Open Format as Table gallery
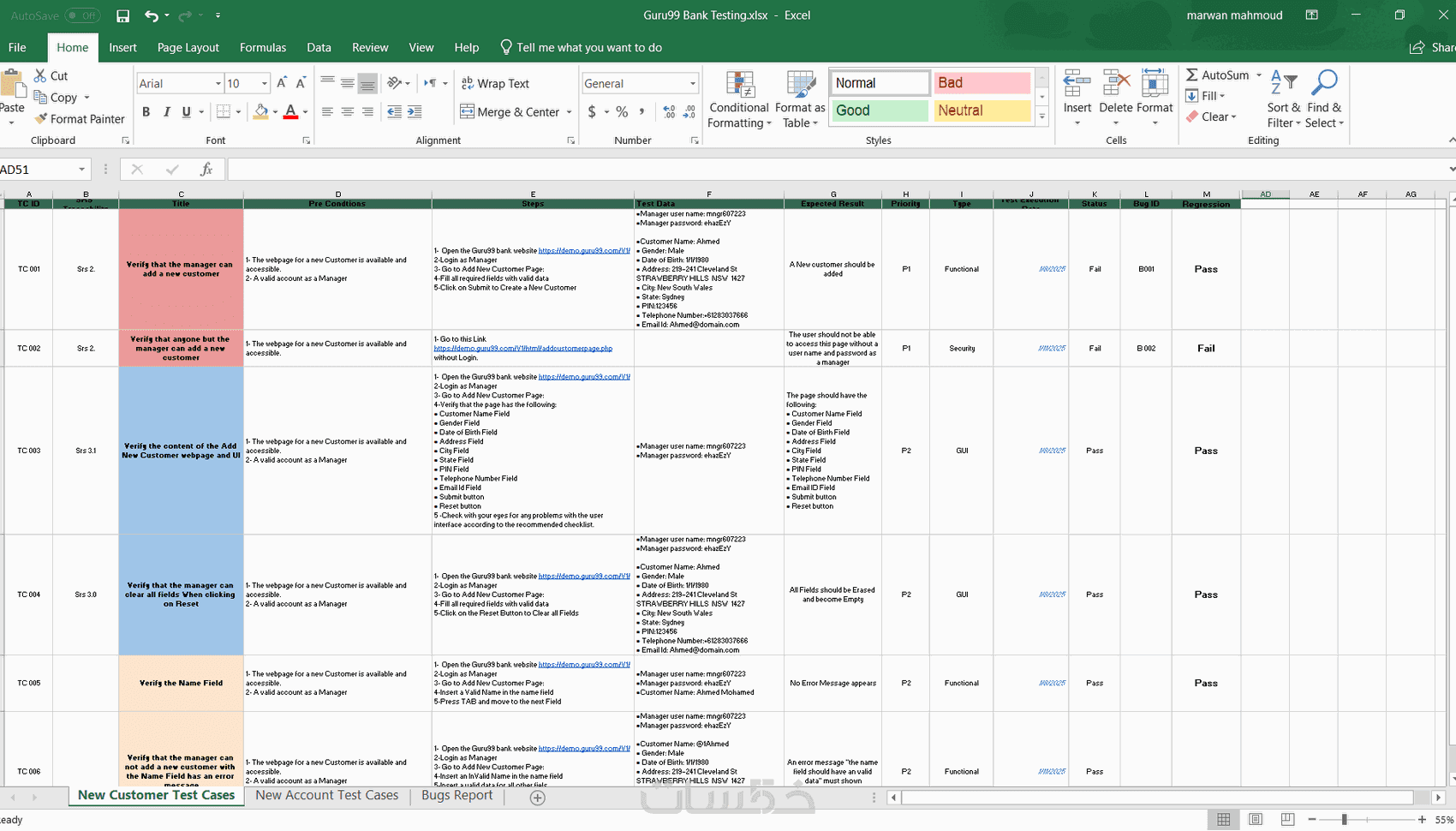The height and width of the screenshot is (831, 1456). (x=800, y=99)
